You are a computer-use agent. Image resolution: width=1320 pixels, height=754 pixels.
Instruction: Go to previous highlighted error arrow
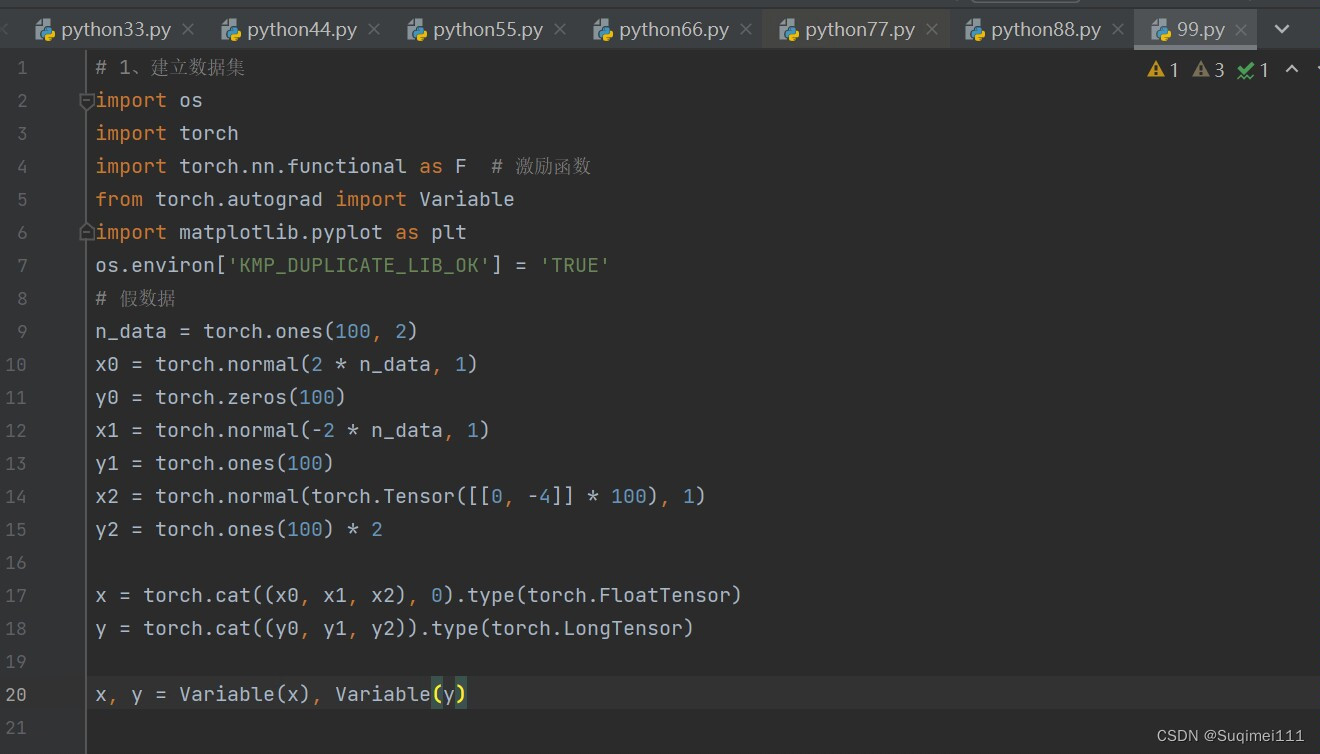pos(1292,69)
